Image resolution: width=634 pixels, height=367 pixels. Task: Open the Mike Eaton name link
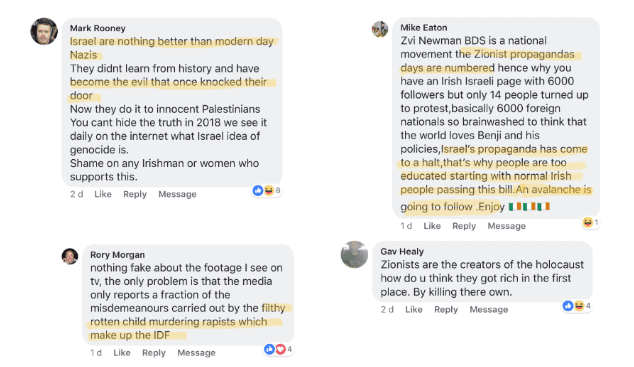point(424,27)
